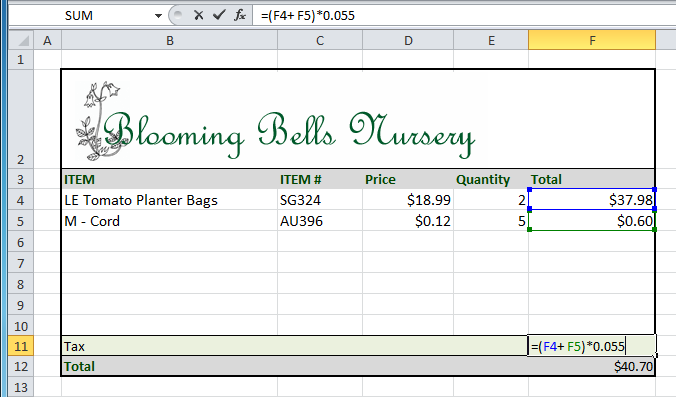Click the ITEM # header cell
Screen dimensions: 676x397
point(320,179)
